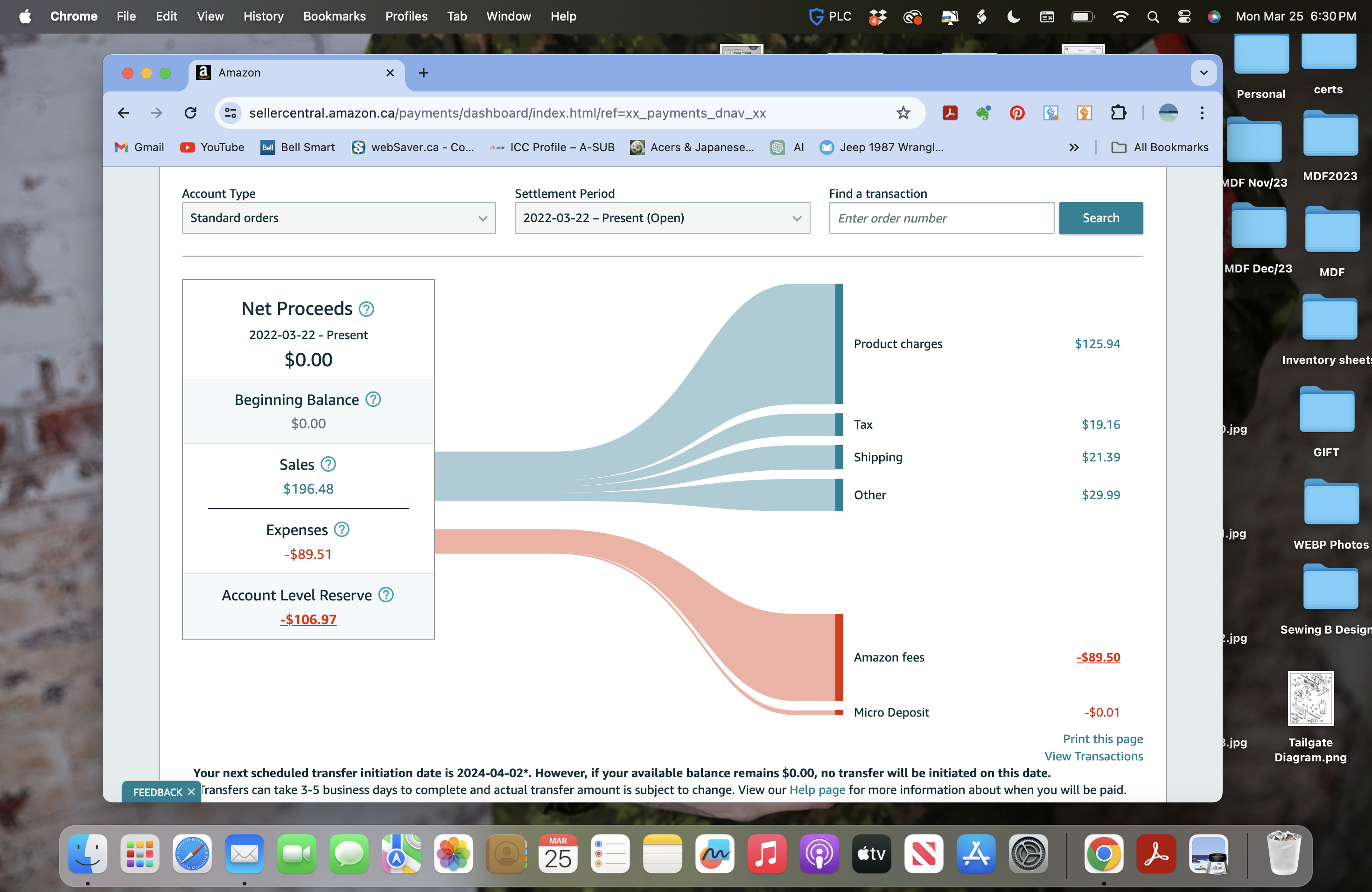This screenshot has height=892, width=1372.
Task: Click the Expenses help question icon
Action: coord(342,529)
